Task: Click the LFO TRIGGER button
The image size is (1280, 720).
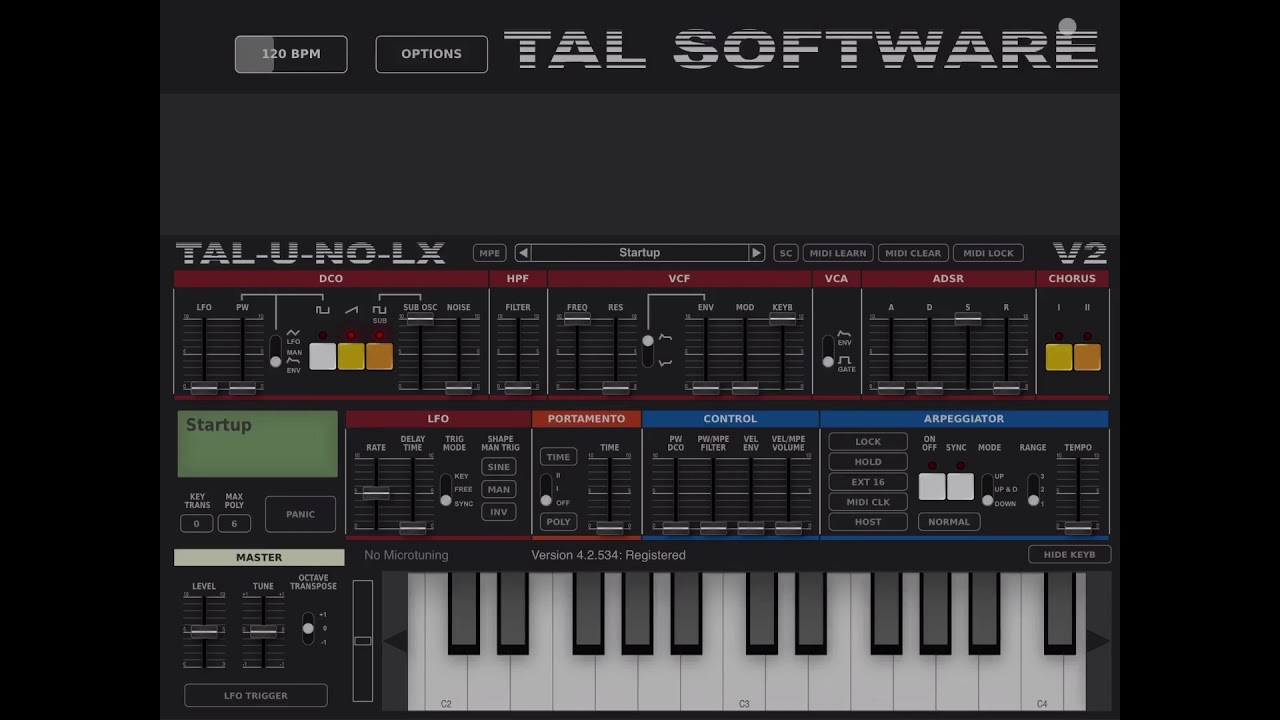Action: (x=256, y=696)
